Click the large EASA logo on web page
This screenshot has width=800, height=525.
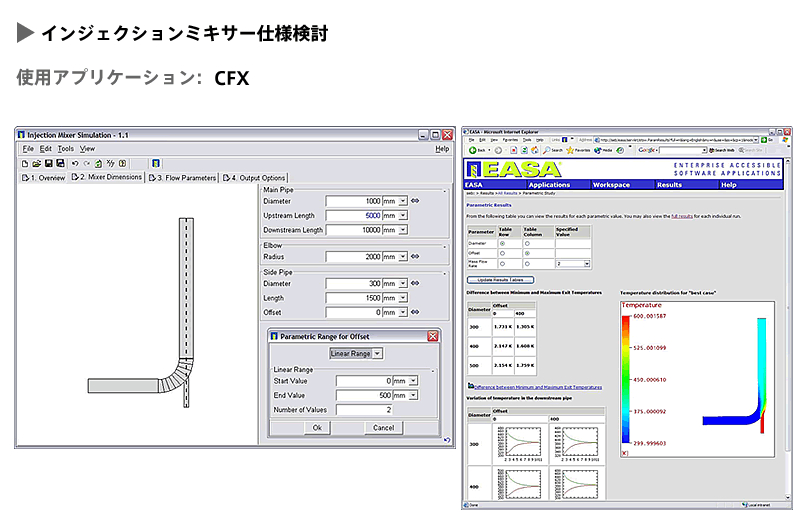(x=514, y=169)
